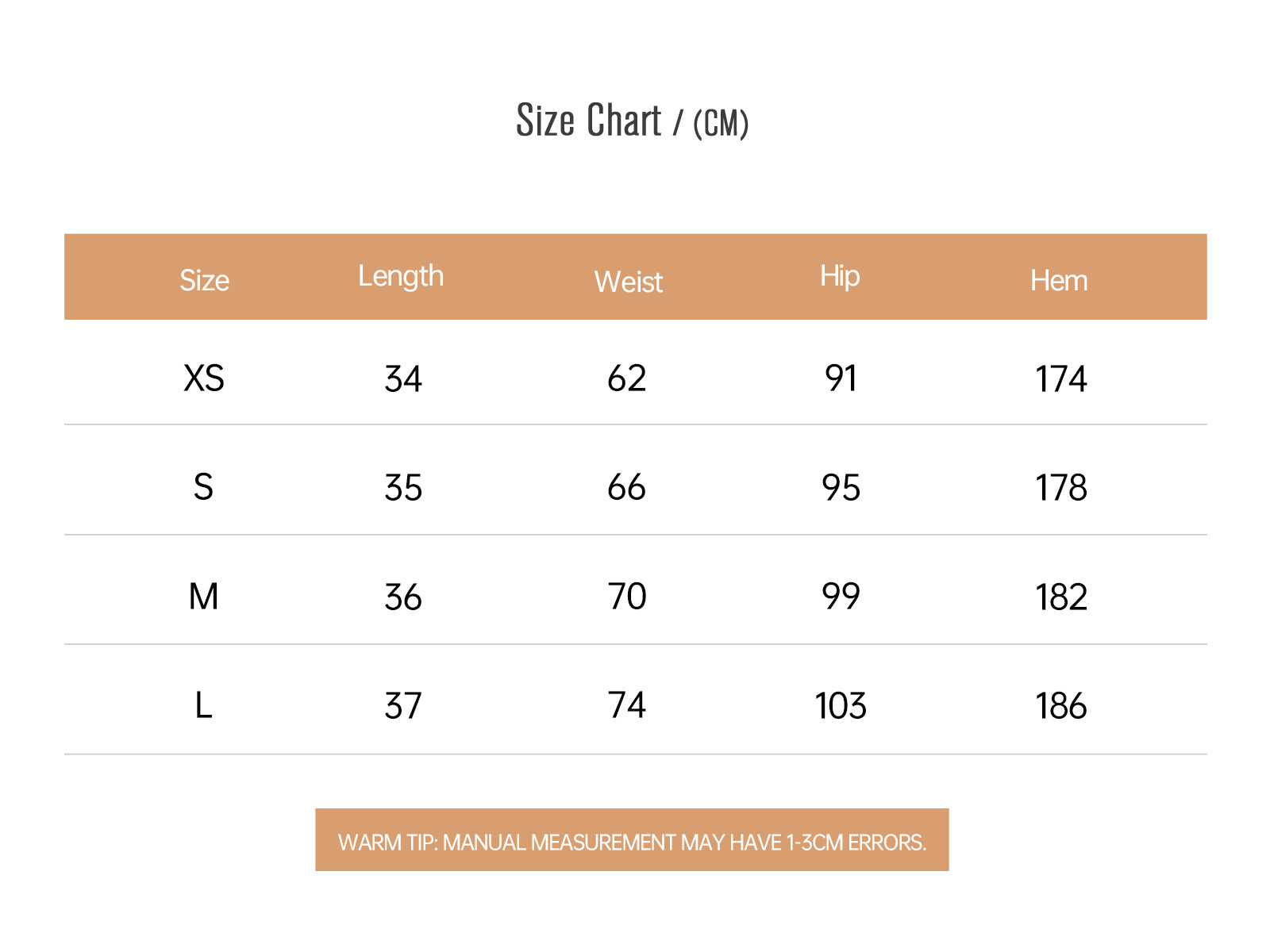This screenshot has width=1270, height=952.
Task: Click the M waist value 70
Action: pos(627,597)
